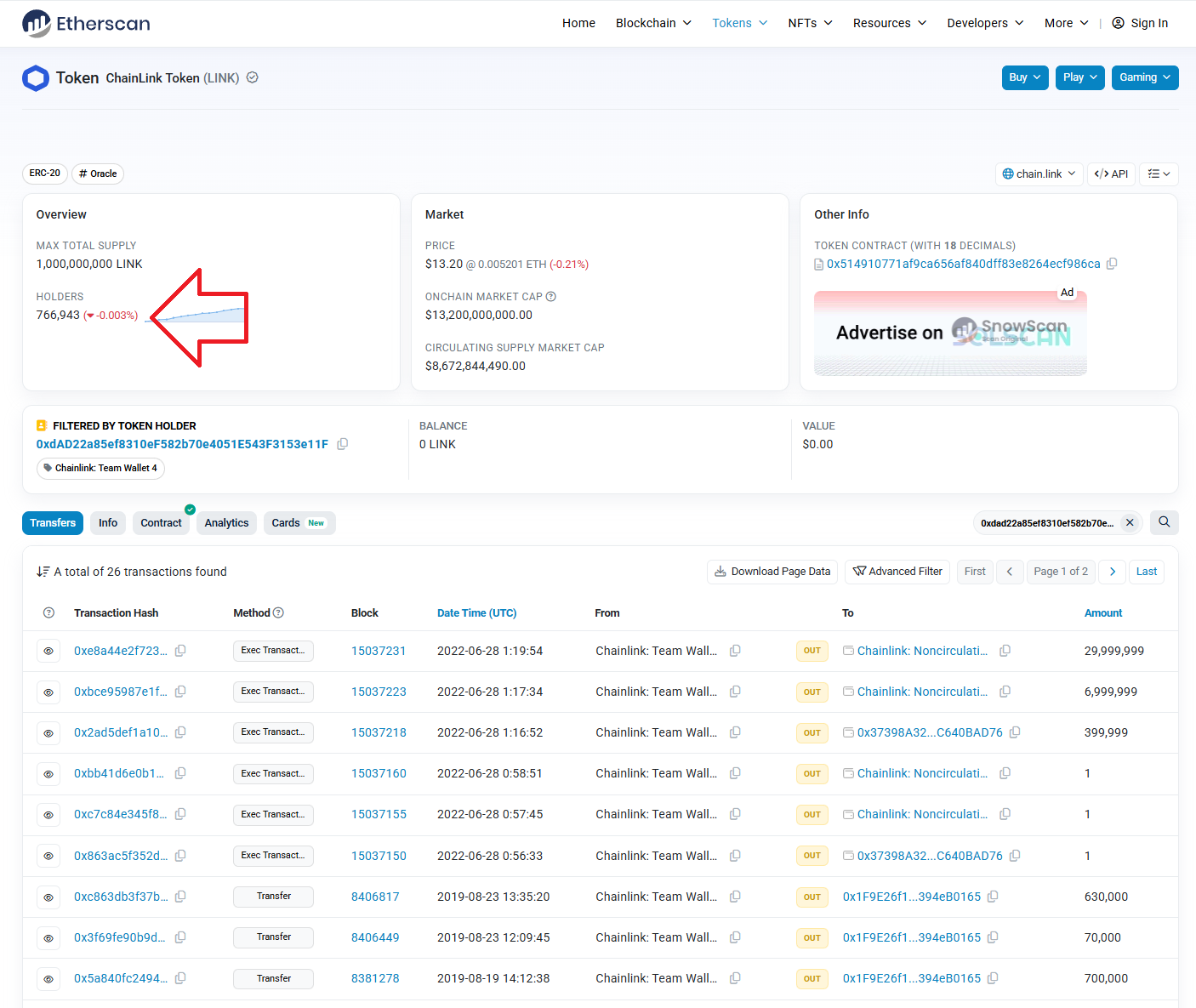Expand the More menu
This screenshot has width=1196, height=1008.
1066,23
